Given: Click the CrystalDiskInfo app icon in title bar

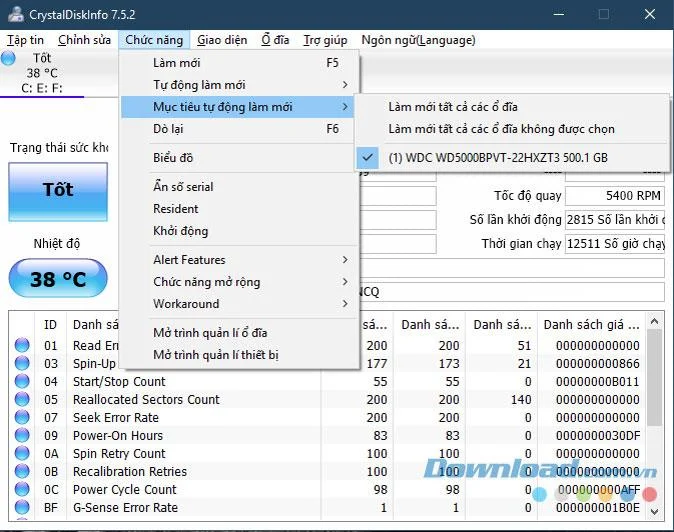Looking at the screenshot, I should pos(16,14).
